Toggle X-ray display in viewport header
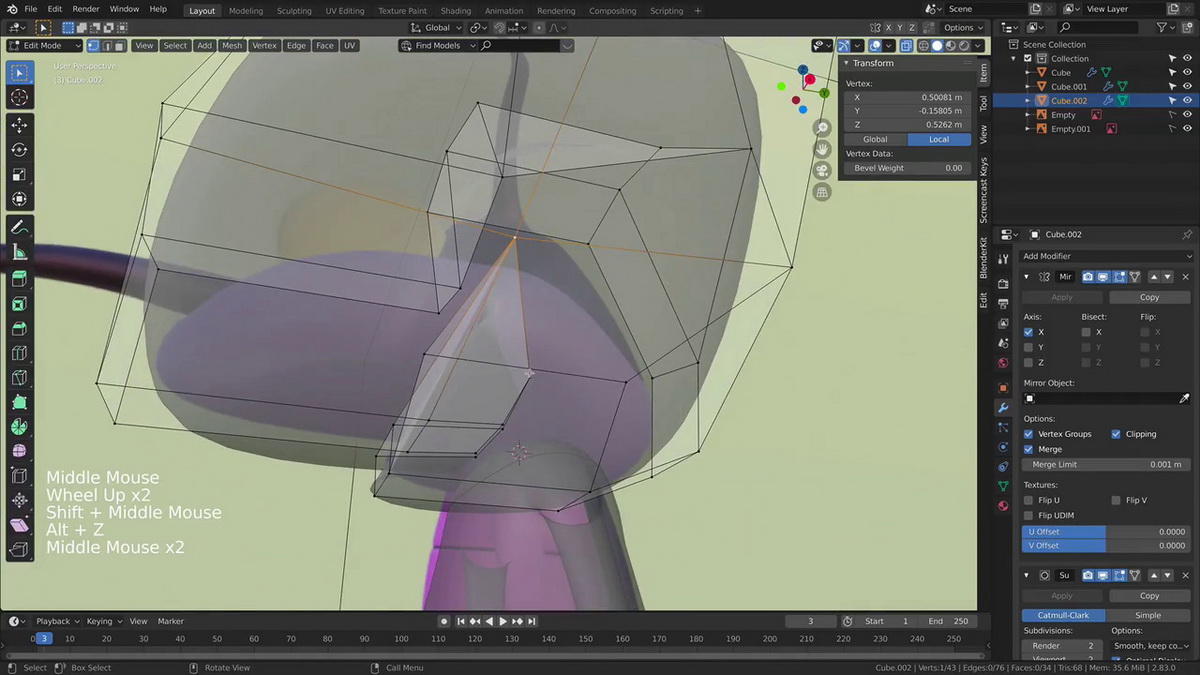Image resolution: width=1200 pixels, height=675 pixels. click(x=906, y=45)
